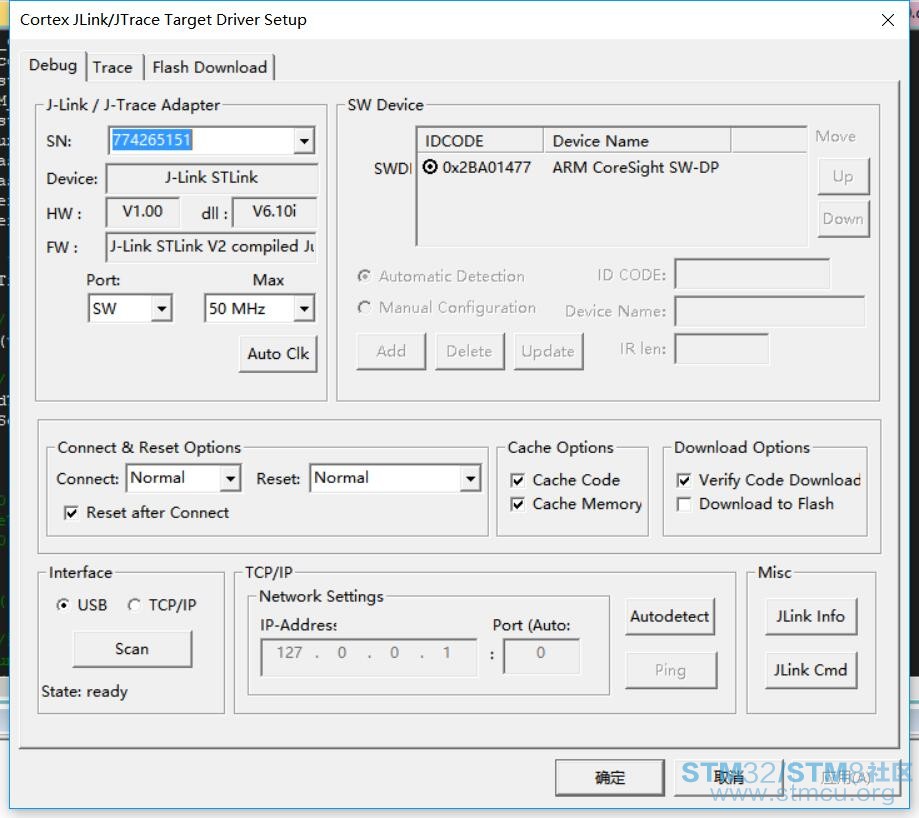Click the Autodetect button

670,616
